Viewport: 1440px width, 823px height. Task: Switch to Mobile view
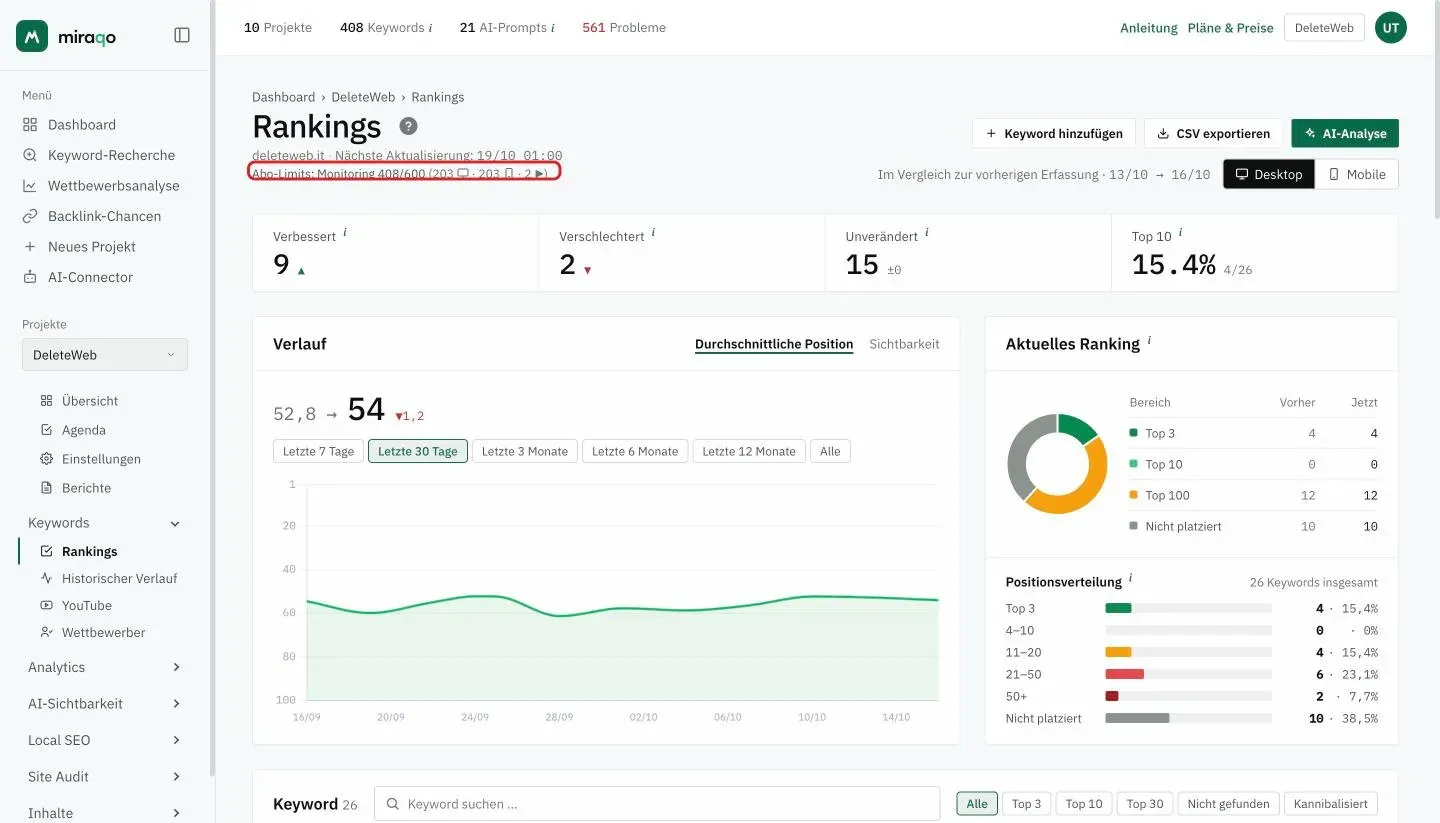click(1356, 174)
